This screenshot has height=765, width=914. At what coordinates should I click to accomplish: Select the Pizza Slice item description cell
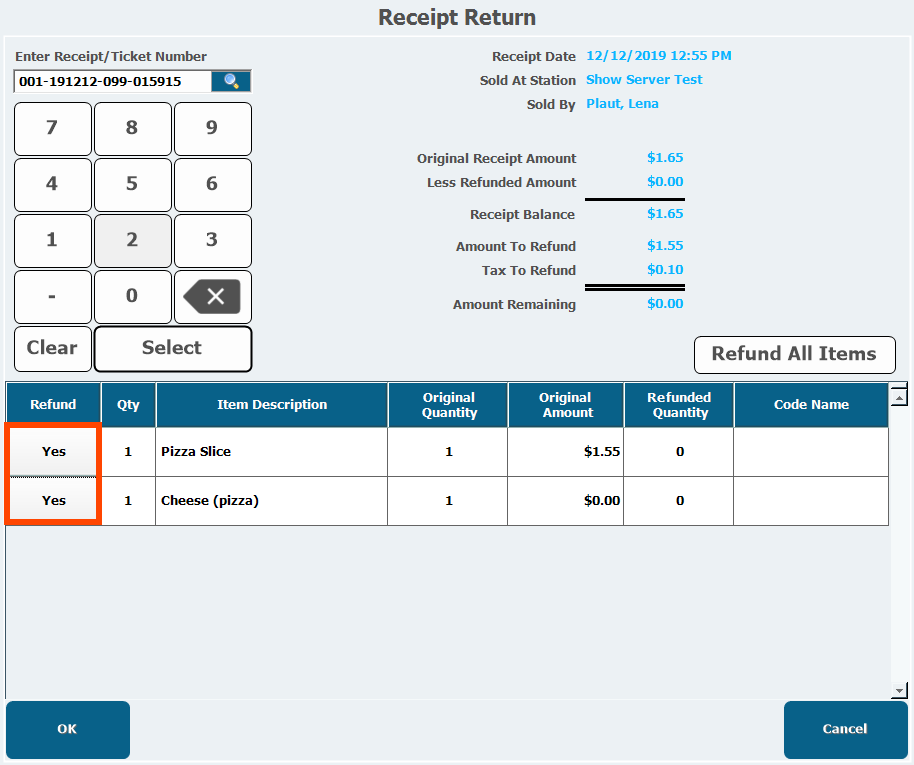[x=272, y=452]
